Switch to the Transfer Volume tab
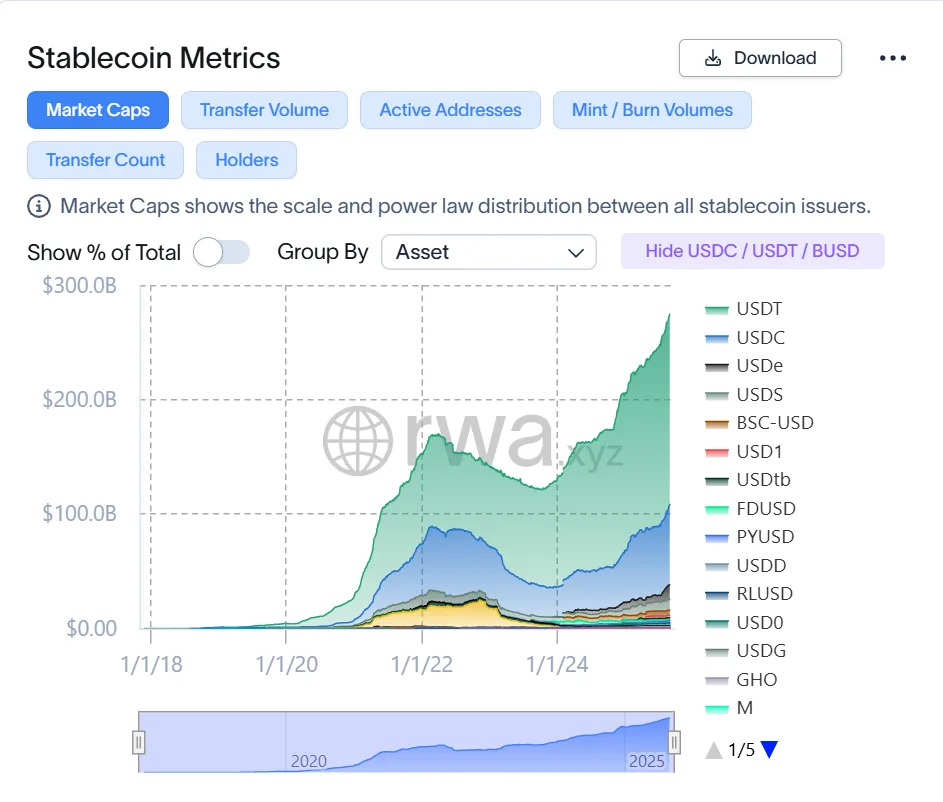 click(x=264, y=110)
